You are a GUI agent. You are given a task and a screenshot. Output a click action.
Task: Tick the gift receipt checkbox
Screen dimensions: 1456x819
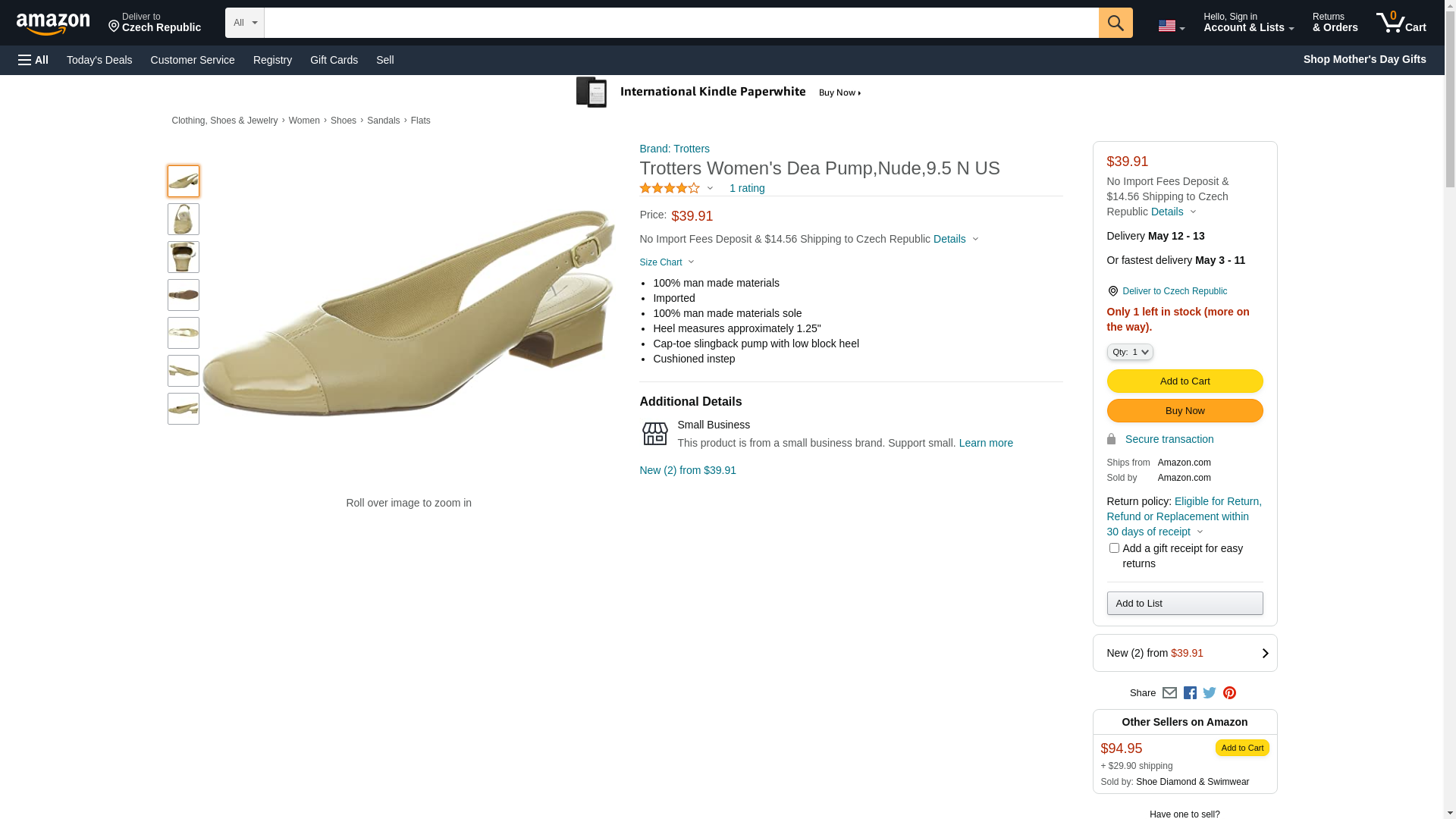coord(1113,548)
